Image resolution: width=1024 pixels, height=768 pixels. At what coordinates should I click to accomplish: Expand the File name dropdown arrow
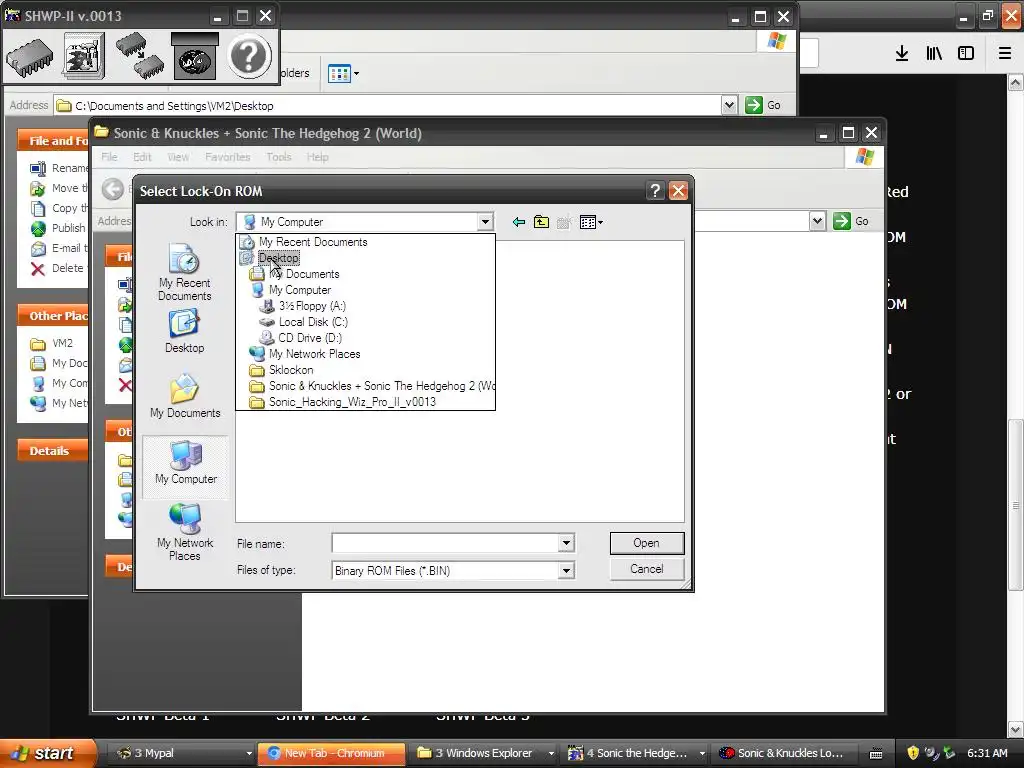[566, 543]
